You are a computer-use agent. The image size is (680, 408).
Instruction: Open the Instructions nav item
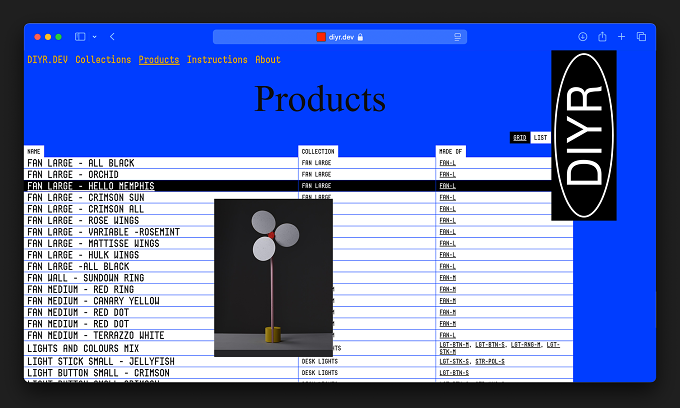217,60
